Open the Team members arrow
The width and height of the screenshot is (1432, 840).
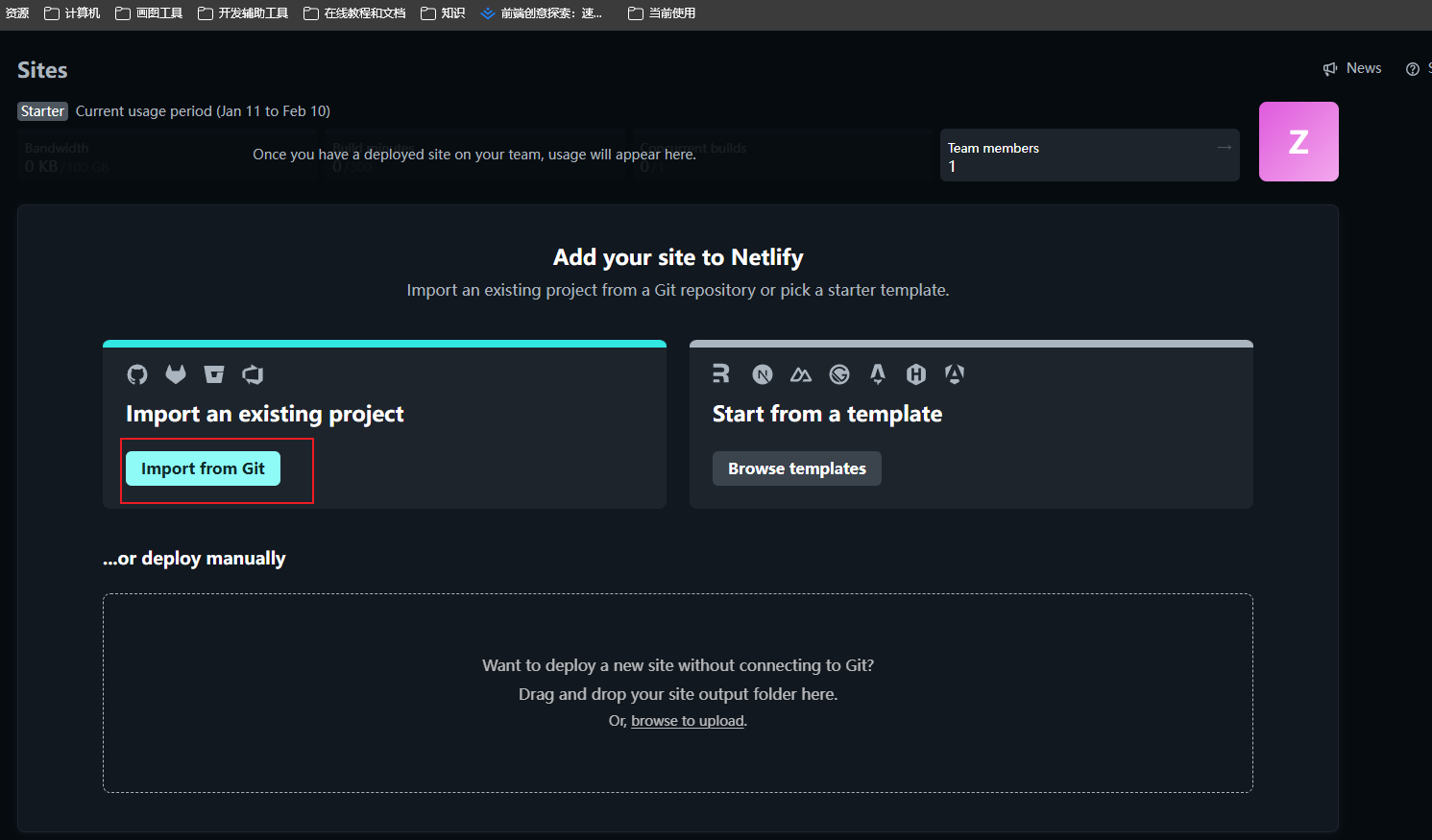tap(1225, 147)
